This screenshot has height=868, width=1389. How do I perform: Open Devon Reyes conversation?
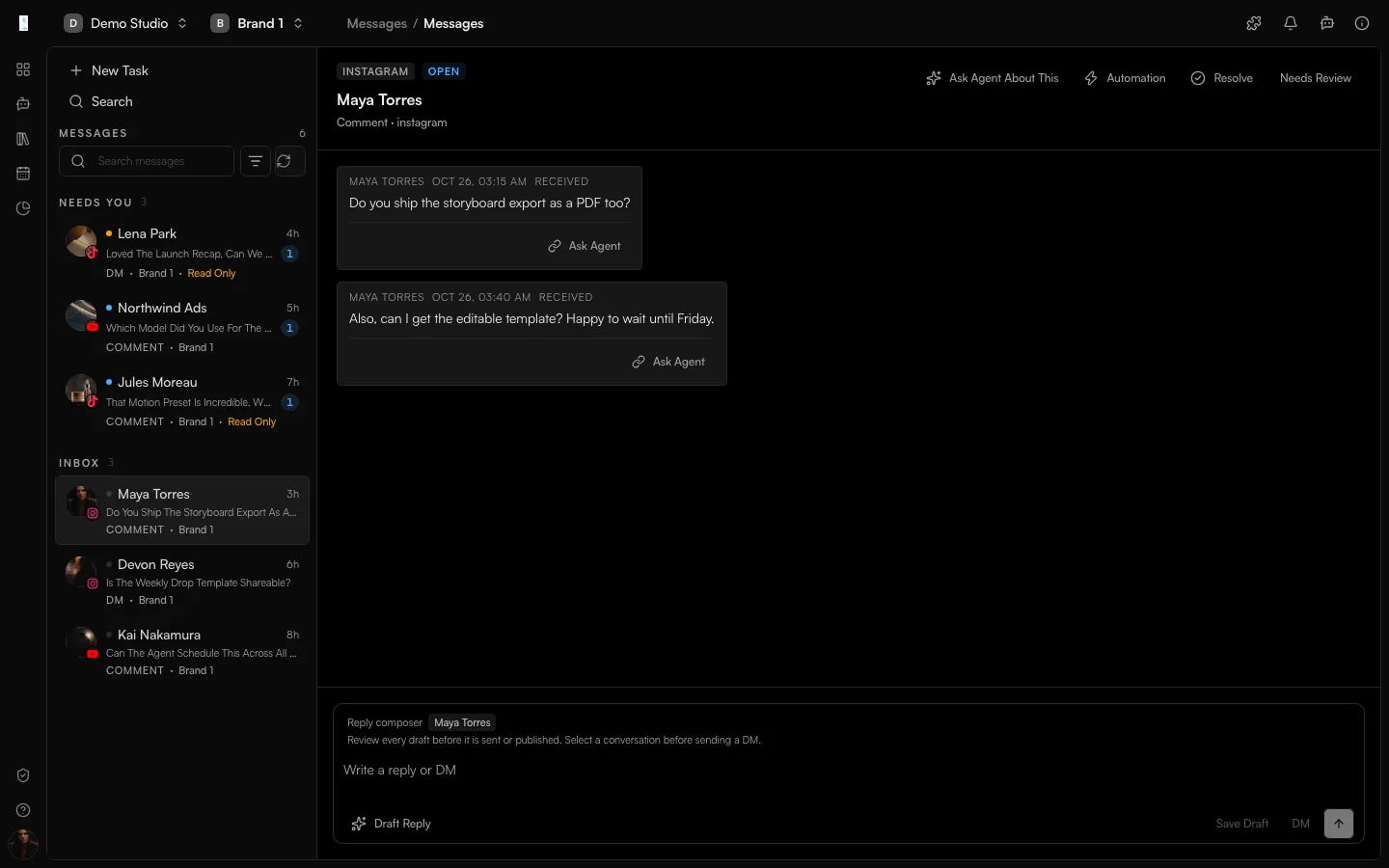(x=182, y=581)
